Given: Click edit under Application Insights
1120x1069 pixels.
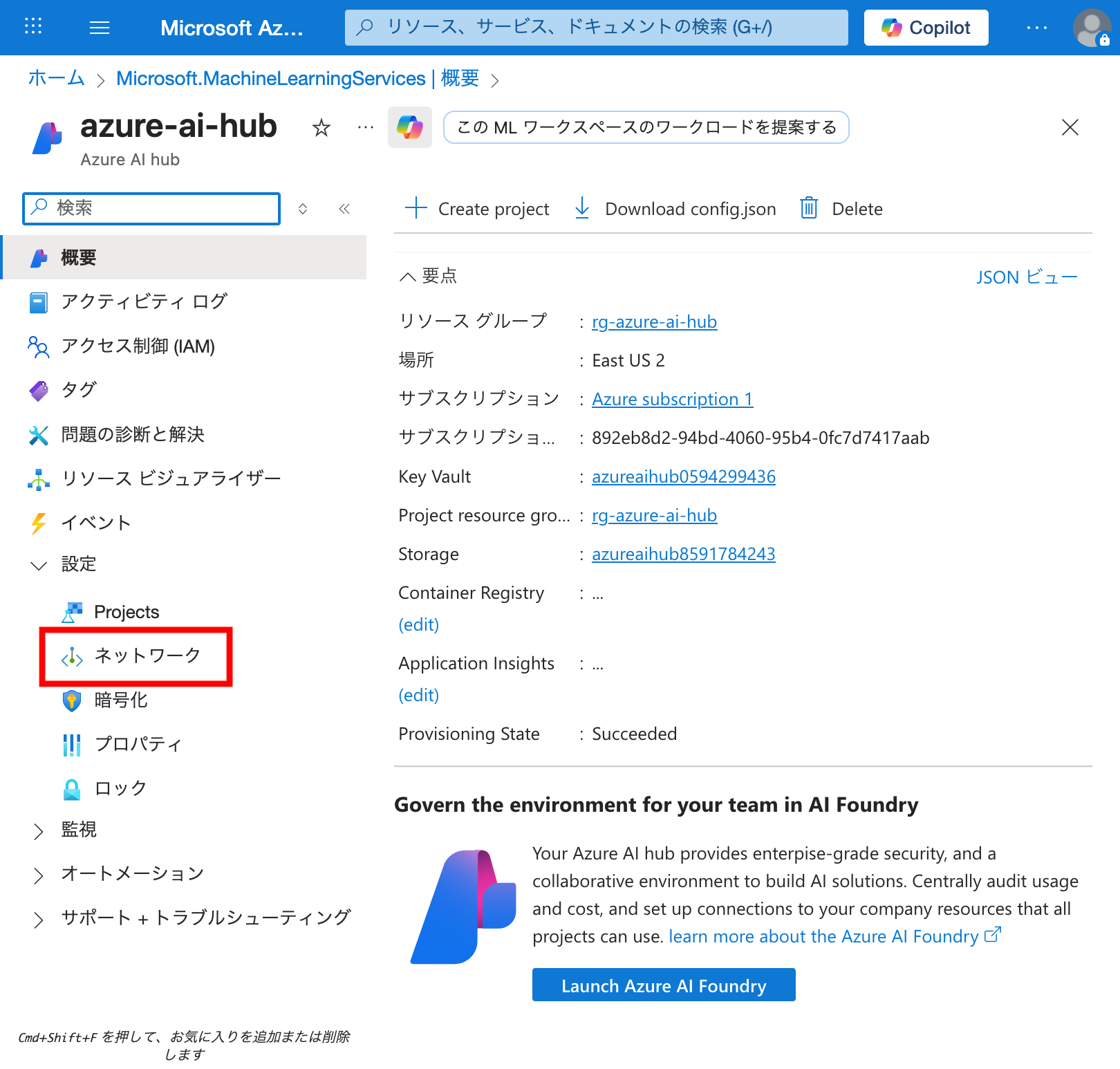Looking at the screenshot, I should [419, 695].
